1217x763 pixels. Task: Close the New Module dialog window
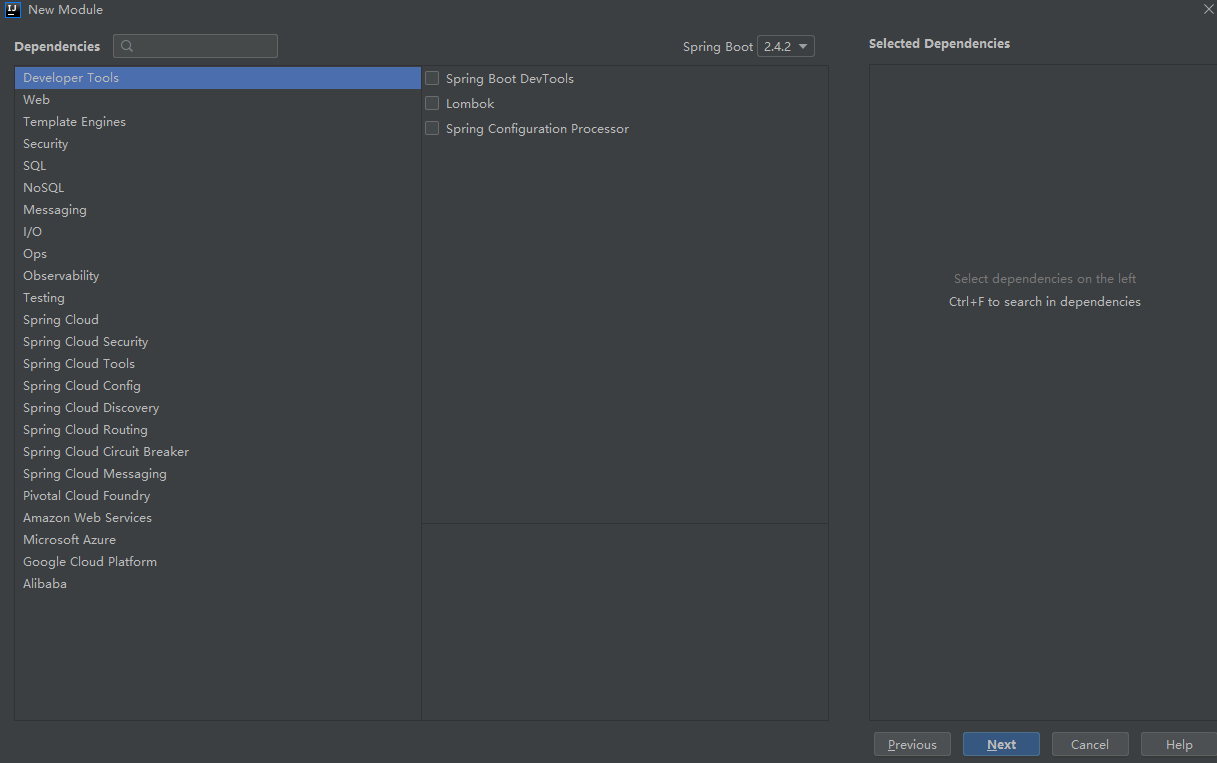1208,9
